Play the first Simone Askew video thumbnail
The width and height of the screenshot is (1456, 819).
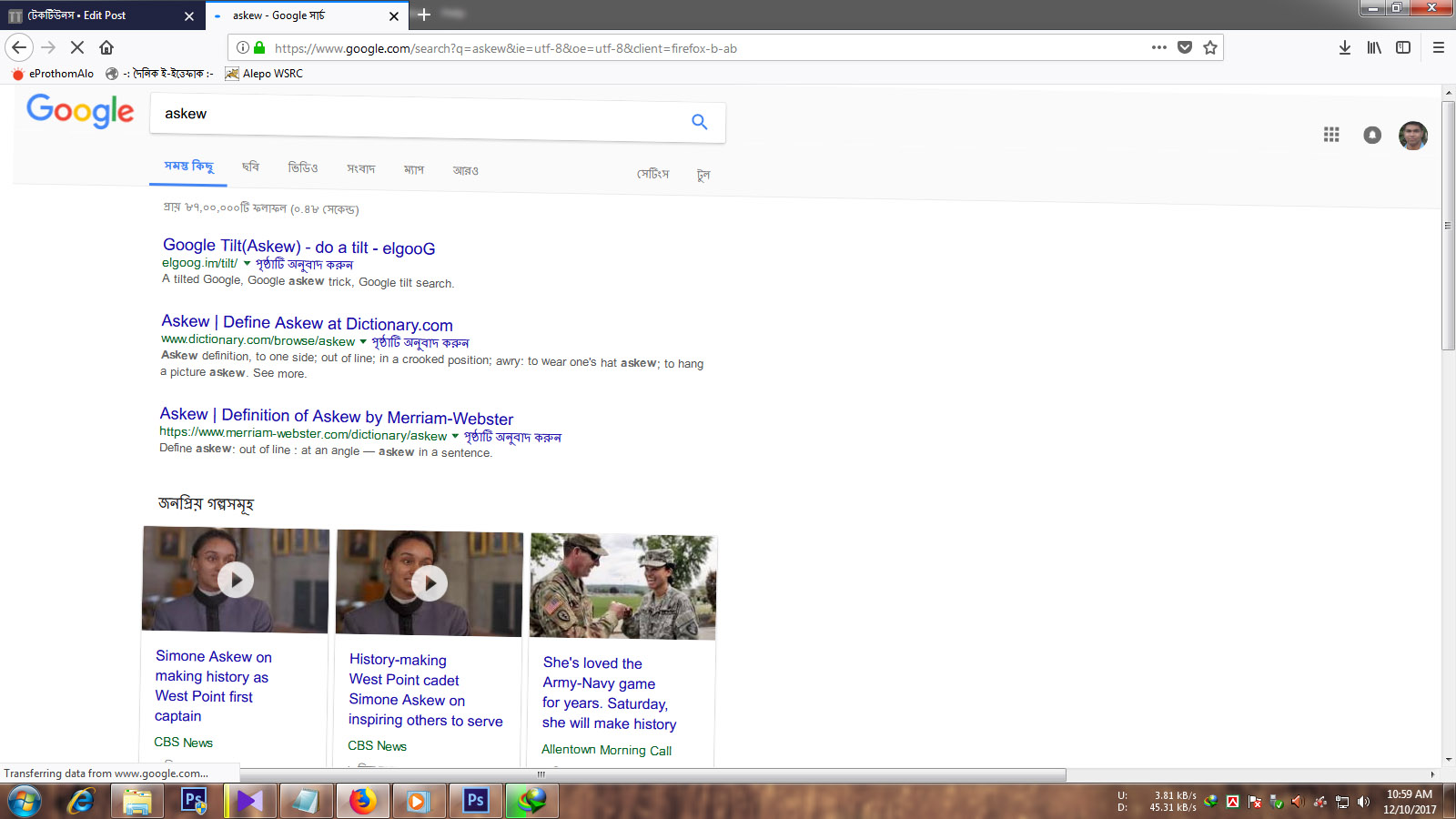point(235,579)
